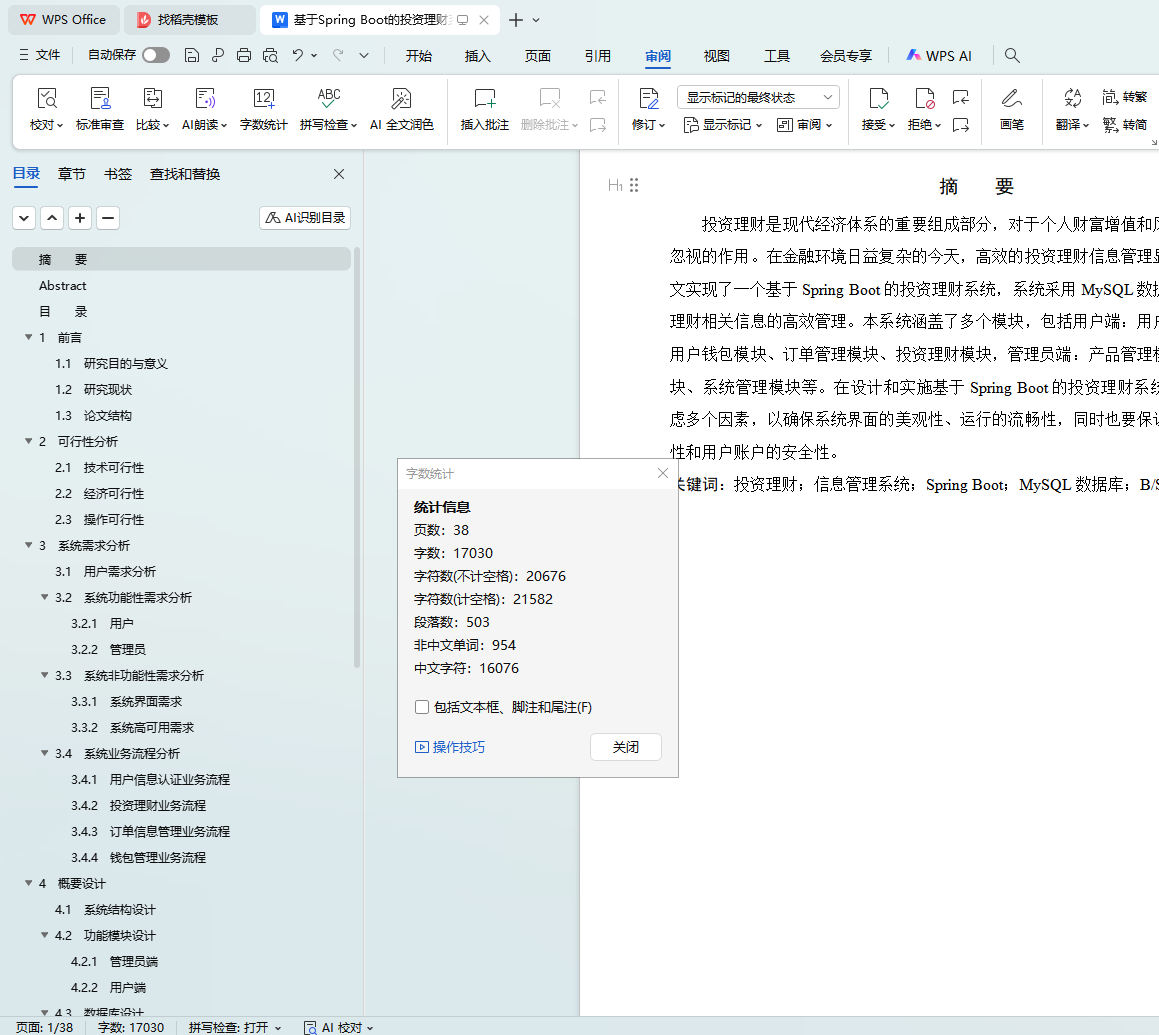This screenshot has width=1159, height=1035.
Task: Click the 插入批注 insert comment icon
Action: coord(484,99)
